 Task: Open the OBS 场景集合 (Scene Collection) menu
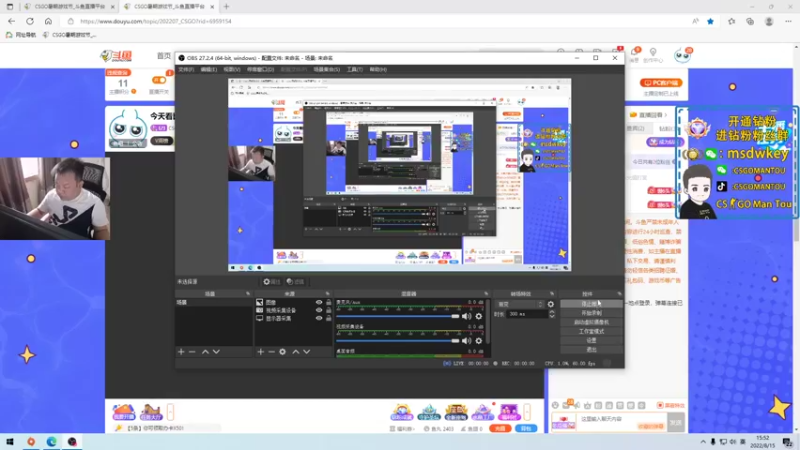[x=327, y=69]
